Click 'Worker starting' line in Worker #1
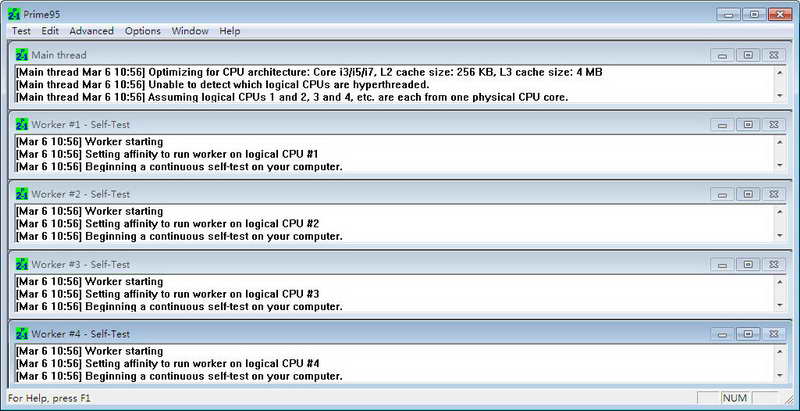The width and height of the screenshot is (800, 411). point(90,142)
